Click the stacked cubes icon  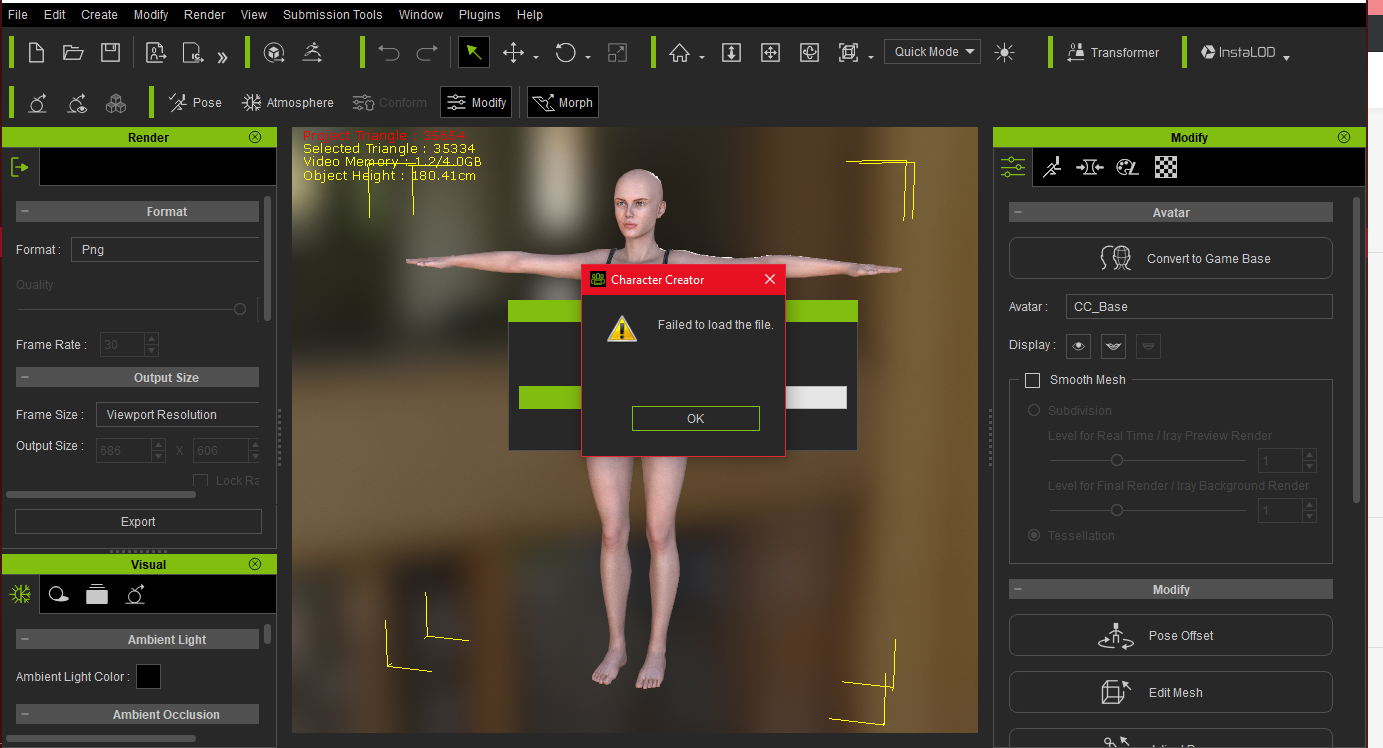pyautogui.click(x=117, y=103)
